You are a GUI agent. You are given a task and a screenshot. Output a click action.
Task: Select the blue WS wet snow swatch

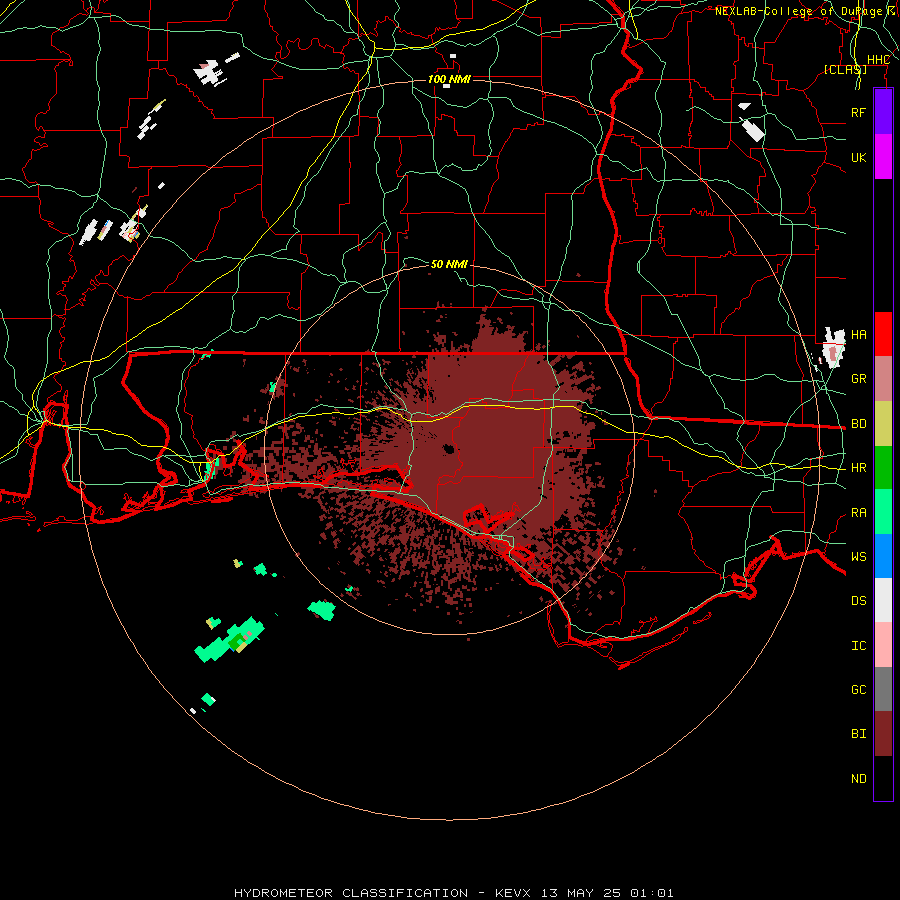coord(883,556)
